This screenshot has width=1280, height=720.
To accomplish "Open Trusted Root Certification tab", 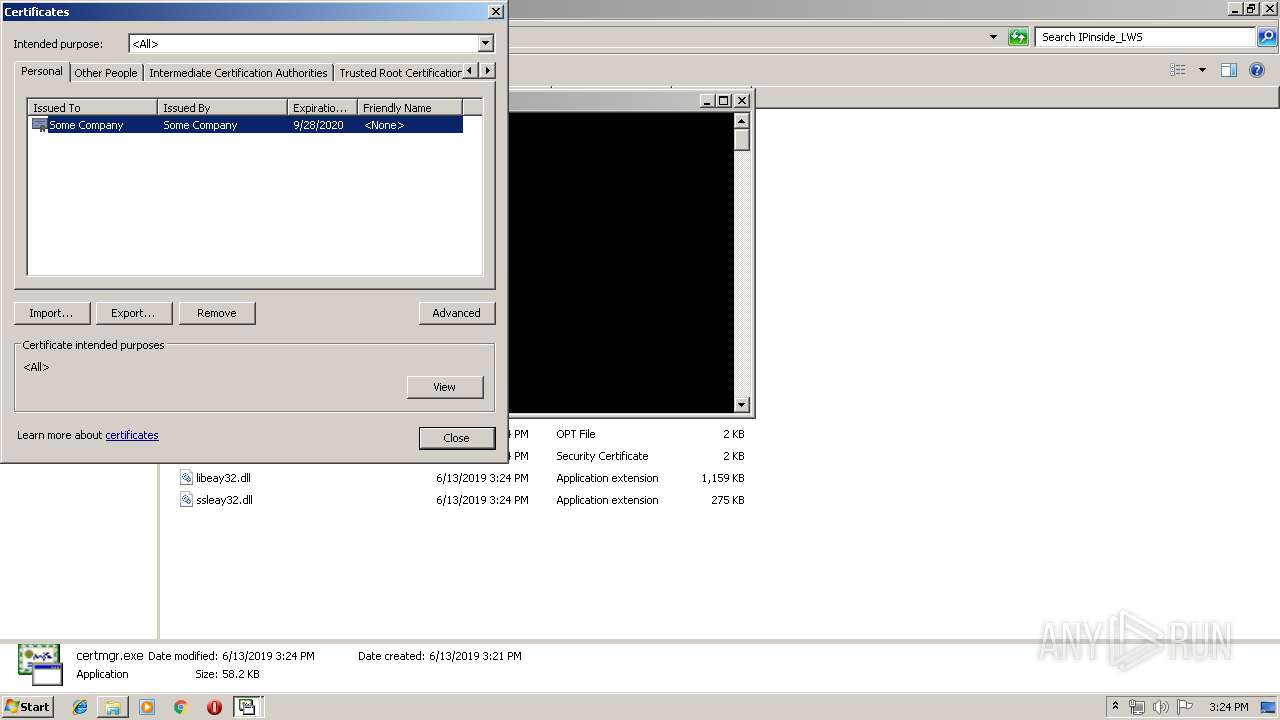I will click(x=399, y=73).
